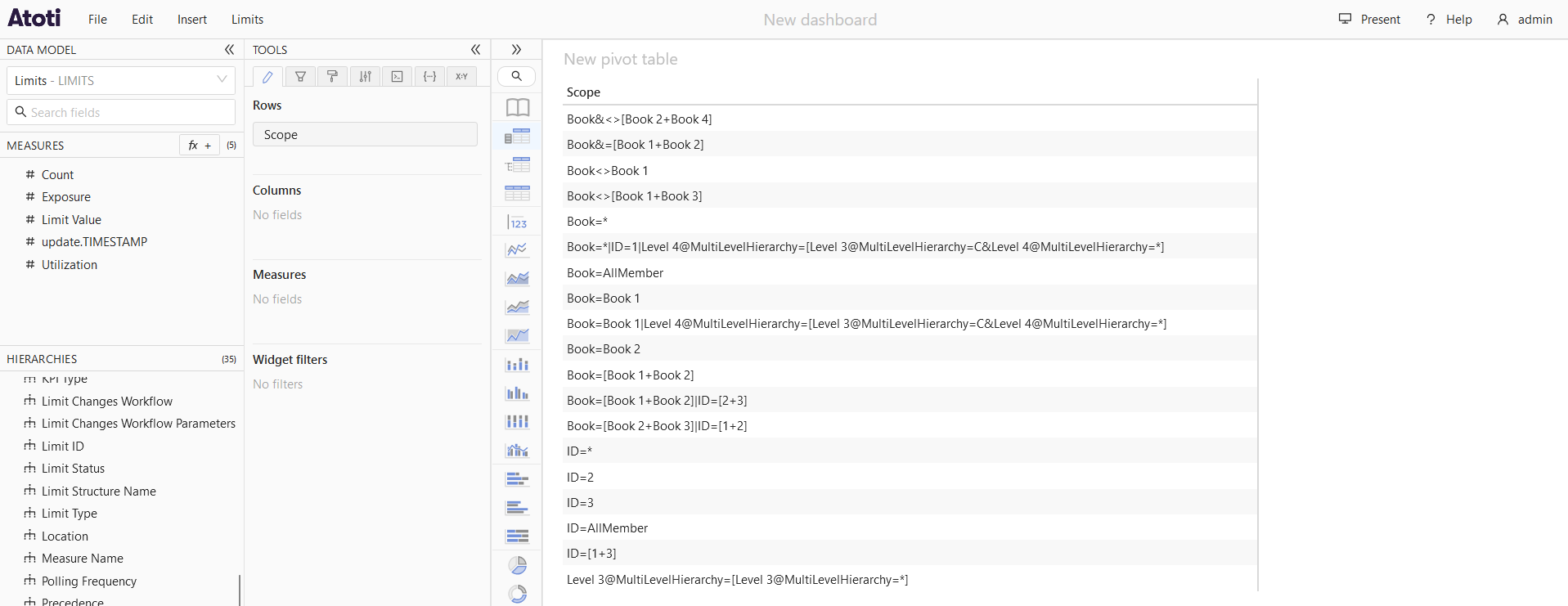
Task: Choose the pie chart widget
Action: (517, 565)
